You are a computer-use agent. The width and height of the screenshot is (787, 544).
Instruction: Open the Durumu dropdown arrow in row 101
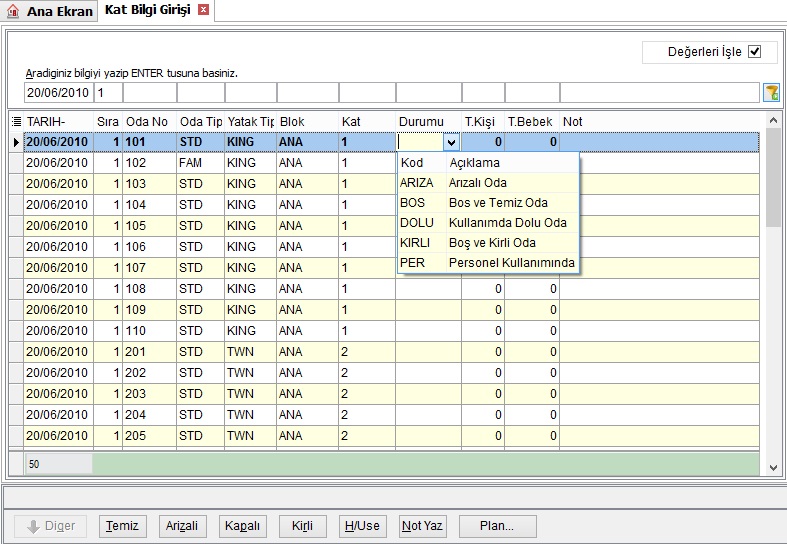pyautogui.click(x=452, y=143)
